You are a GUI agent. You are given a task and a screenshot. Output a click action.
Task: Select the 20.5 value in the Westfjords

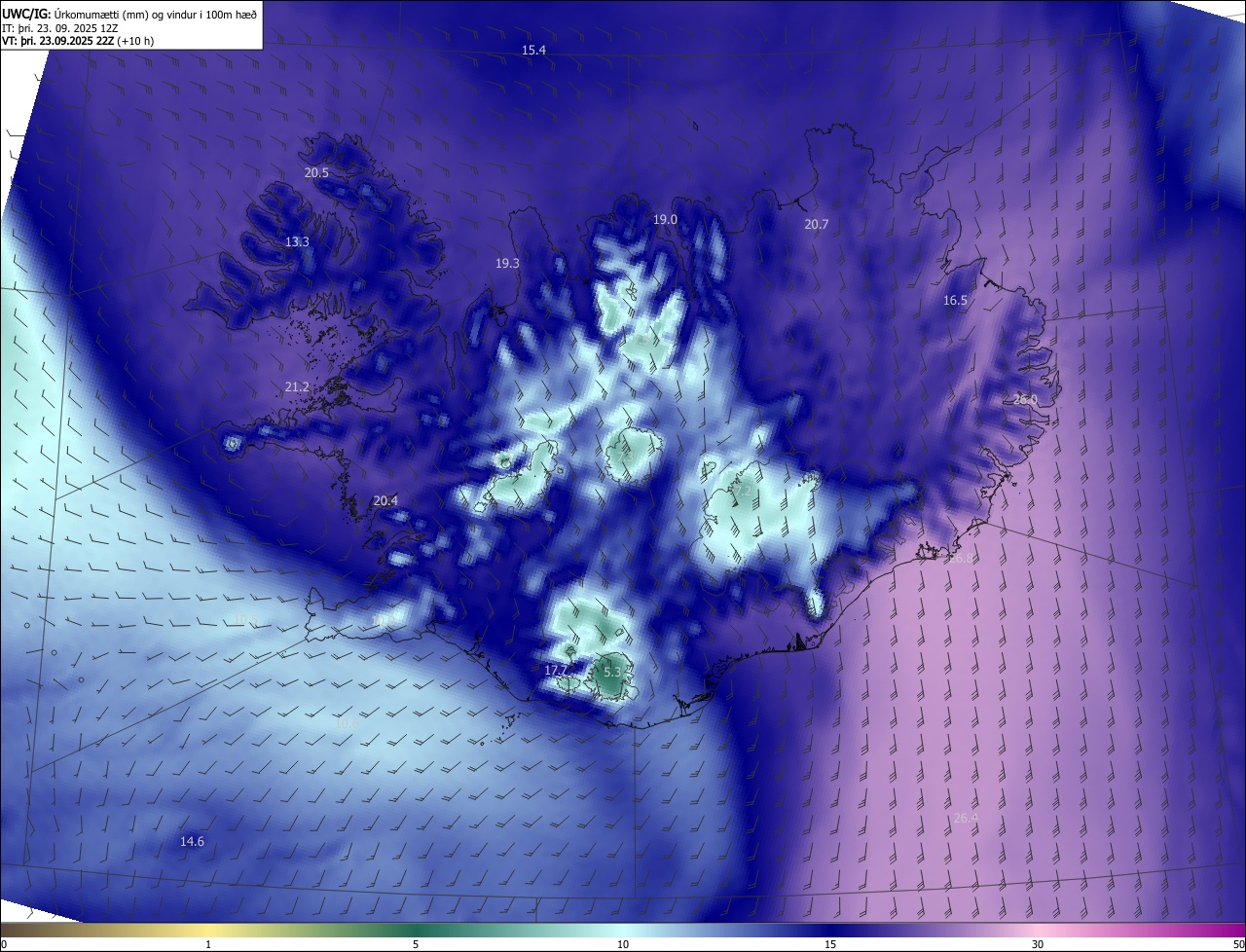(x=316, y=172)
